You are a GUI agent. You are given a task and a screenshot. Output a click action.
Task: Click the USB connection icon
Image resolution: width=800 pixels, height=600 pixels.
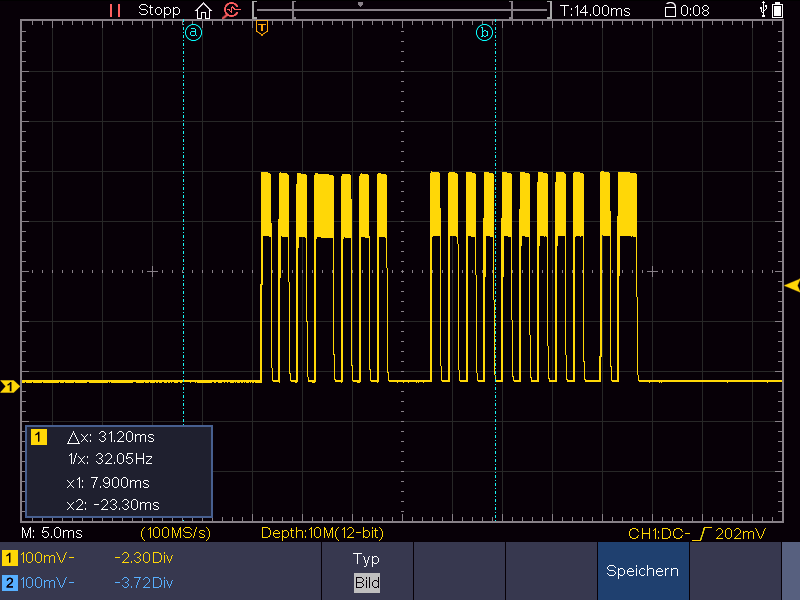[x=763, y=10]
